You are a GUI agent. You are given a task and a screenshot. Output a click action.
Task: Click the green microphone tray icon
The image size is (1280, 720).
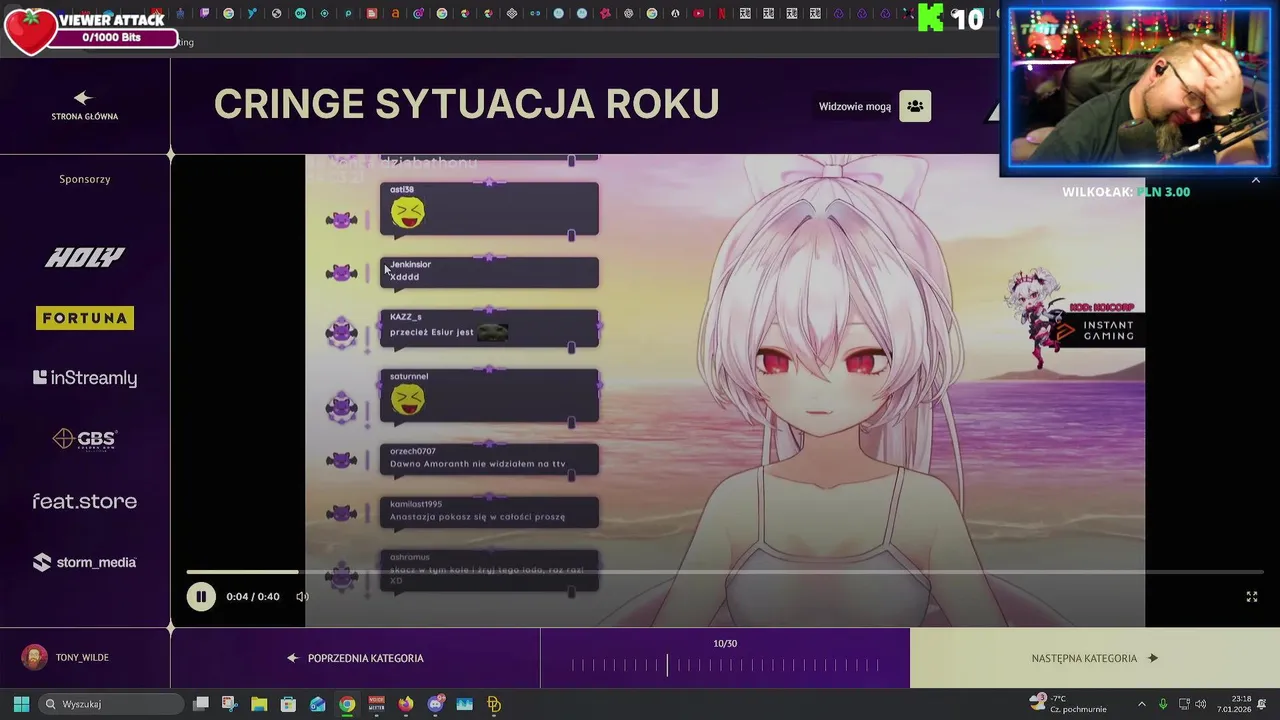click(1163, 704)
